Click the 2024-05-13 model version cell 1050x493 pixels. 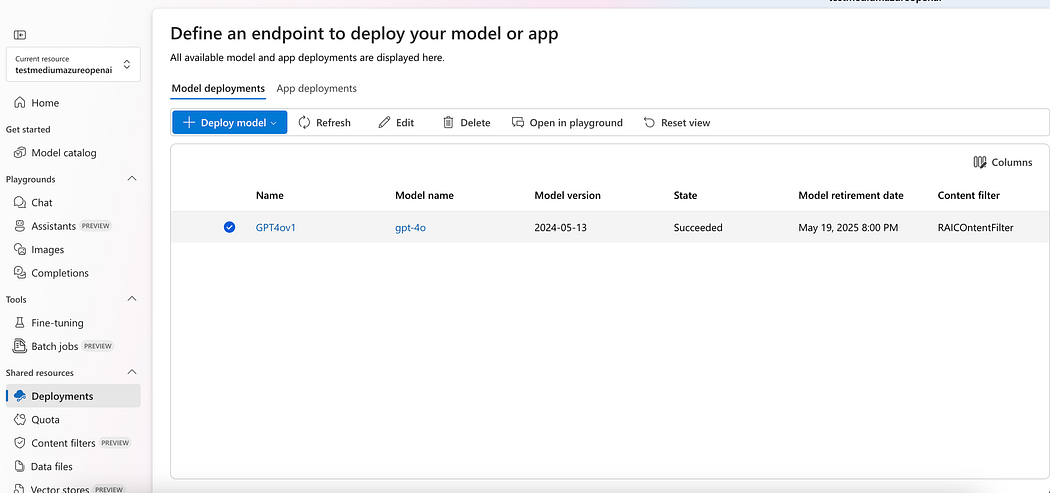click(561, 228)
